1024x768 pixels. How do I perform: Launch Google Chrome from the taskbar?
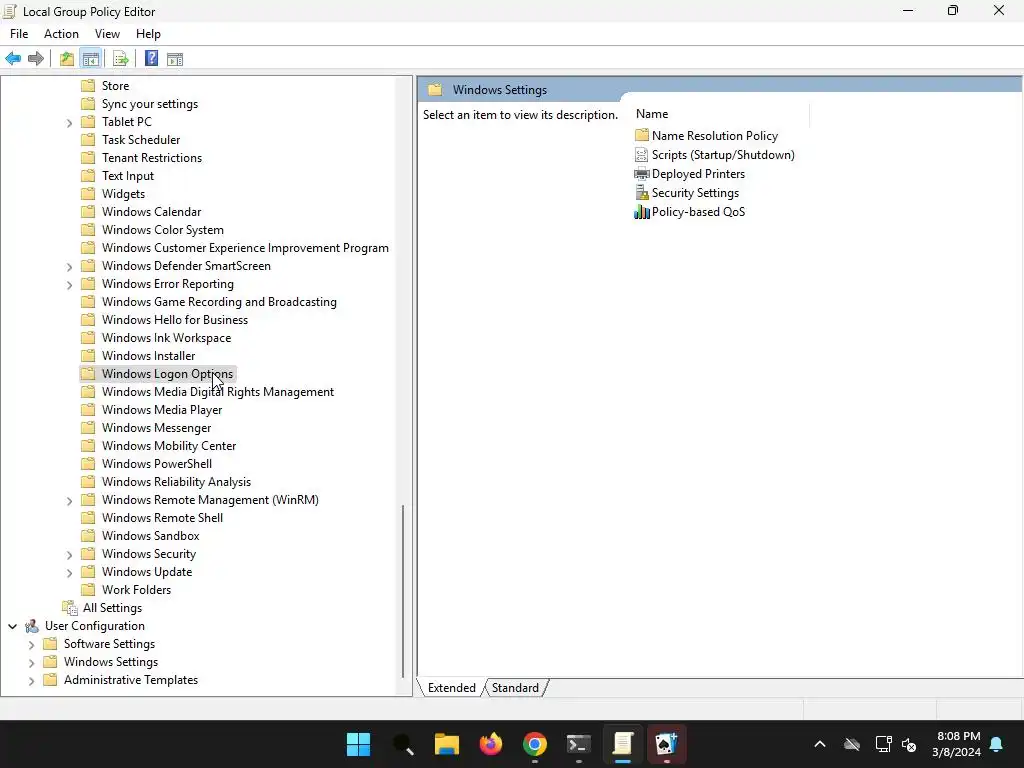pyautogui.click(x=535, y=744)
